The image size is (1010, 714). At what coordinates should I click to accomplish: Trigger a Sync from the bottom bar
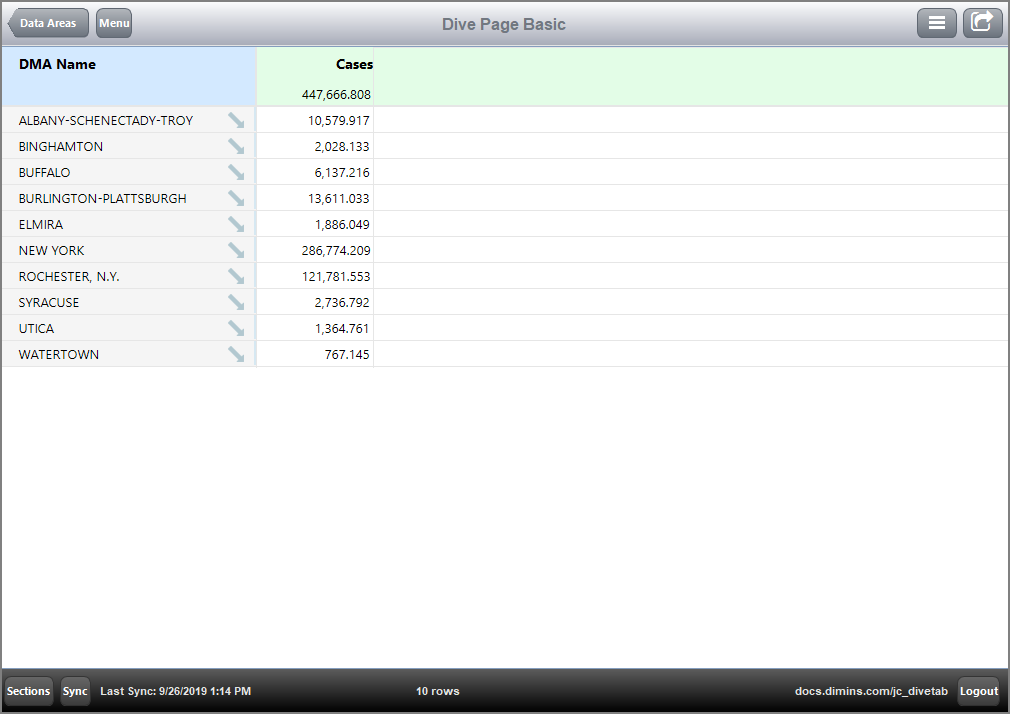(75, 691)
